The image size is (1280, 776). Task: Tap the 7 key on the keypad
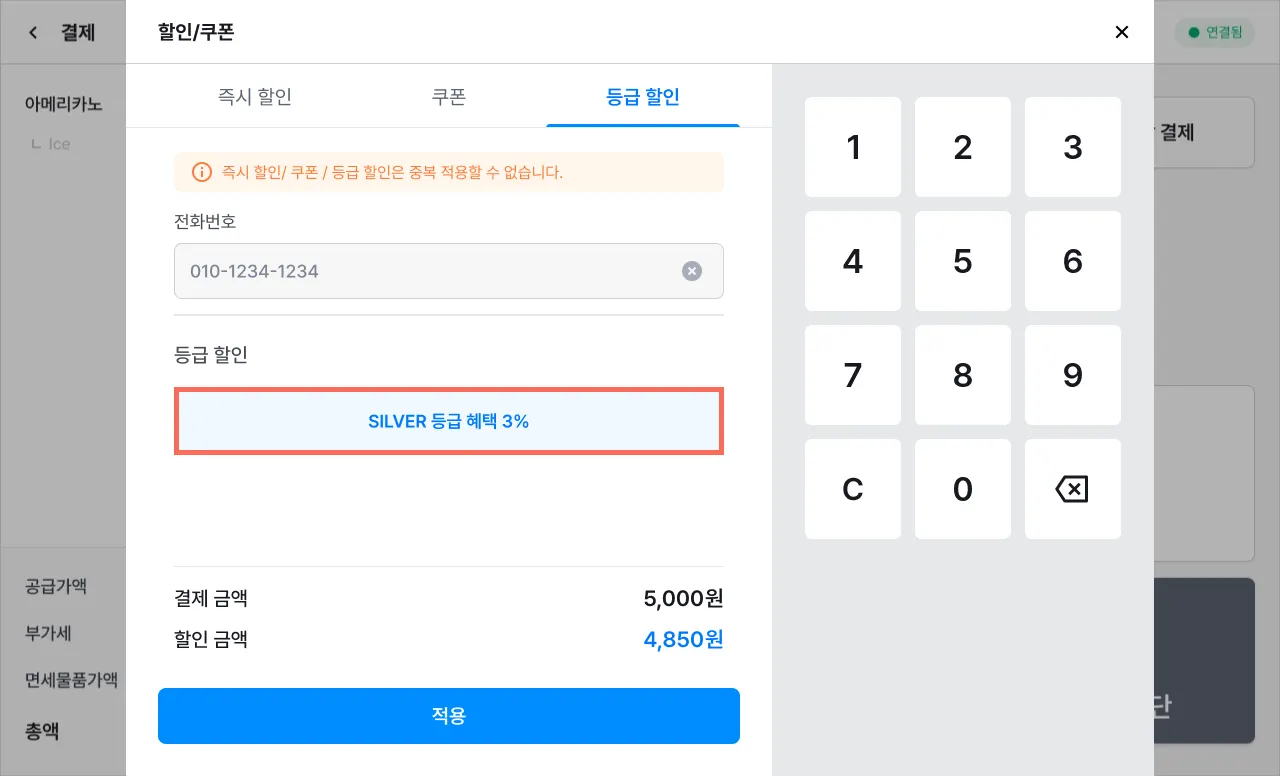pyautogui.click(x=853, y=375)
